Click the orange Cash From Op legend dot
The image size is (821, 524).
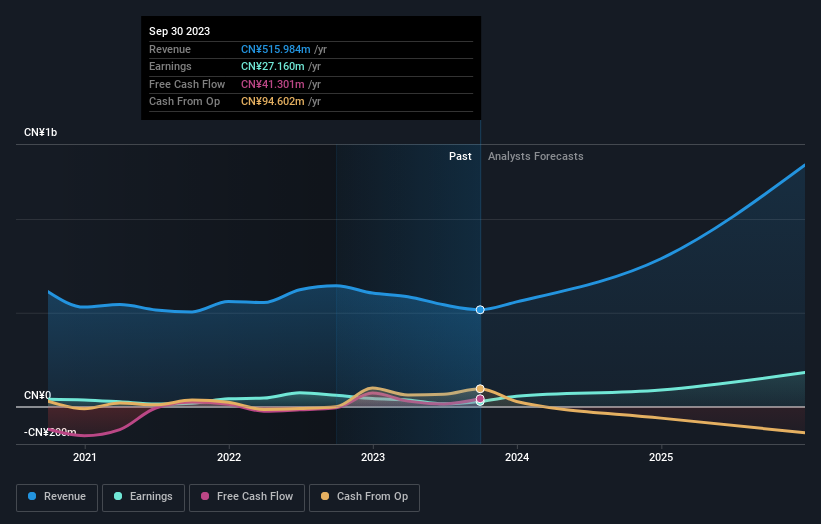click(325, 496)
